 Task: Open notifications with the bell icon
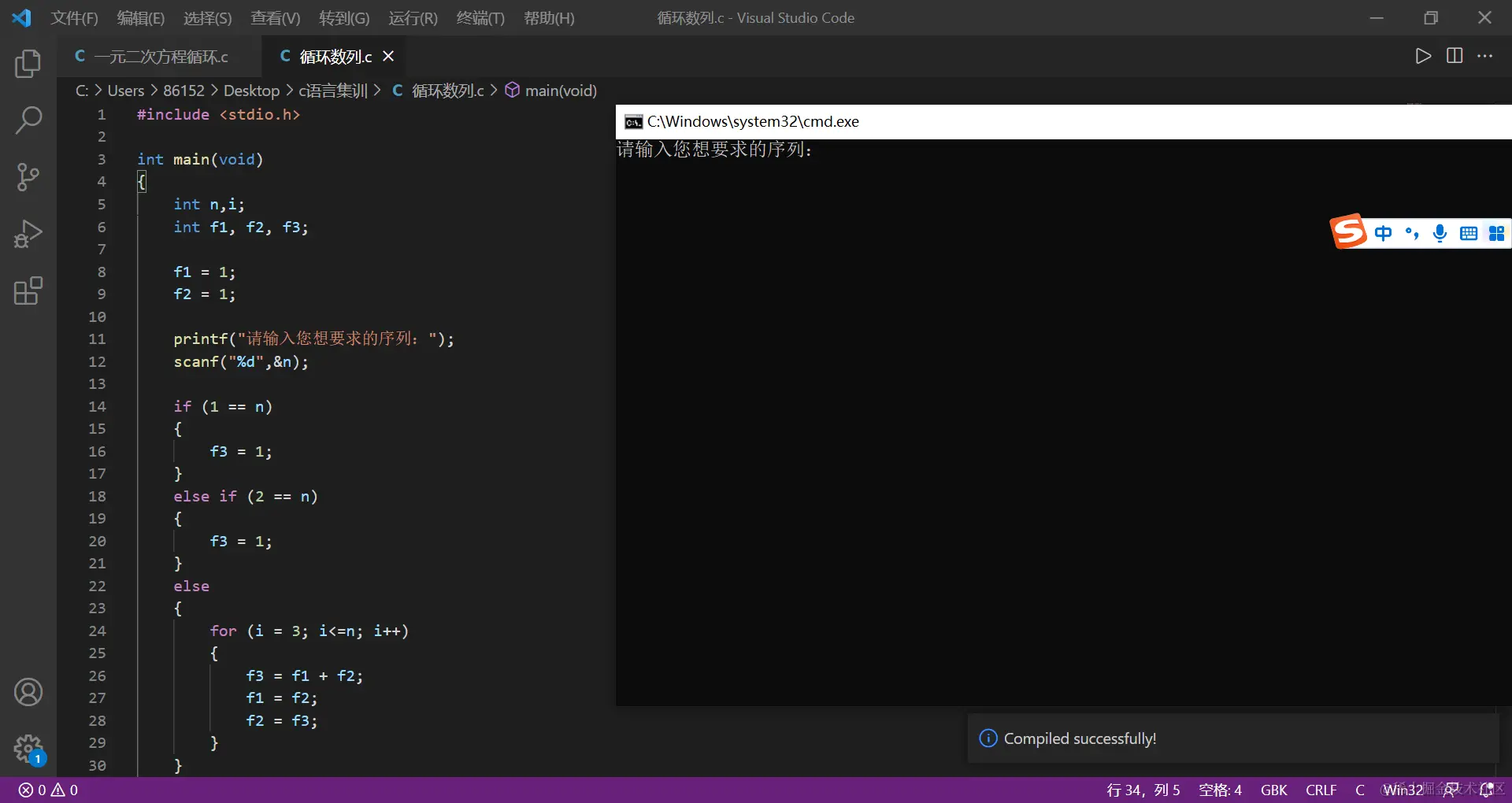click(1487, 790)
